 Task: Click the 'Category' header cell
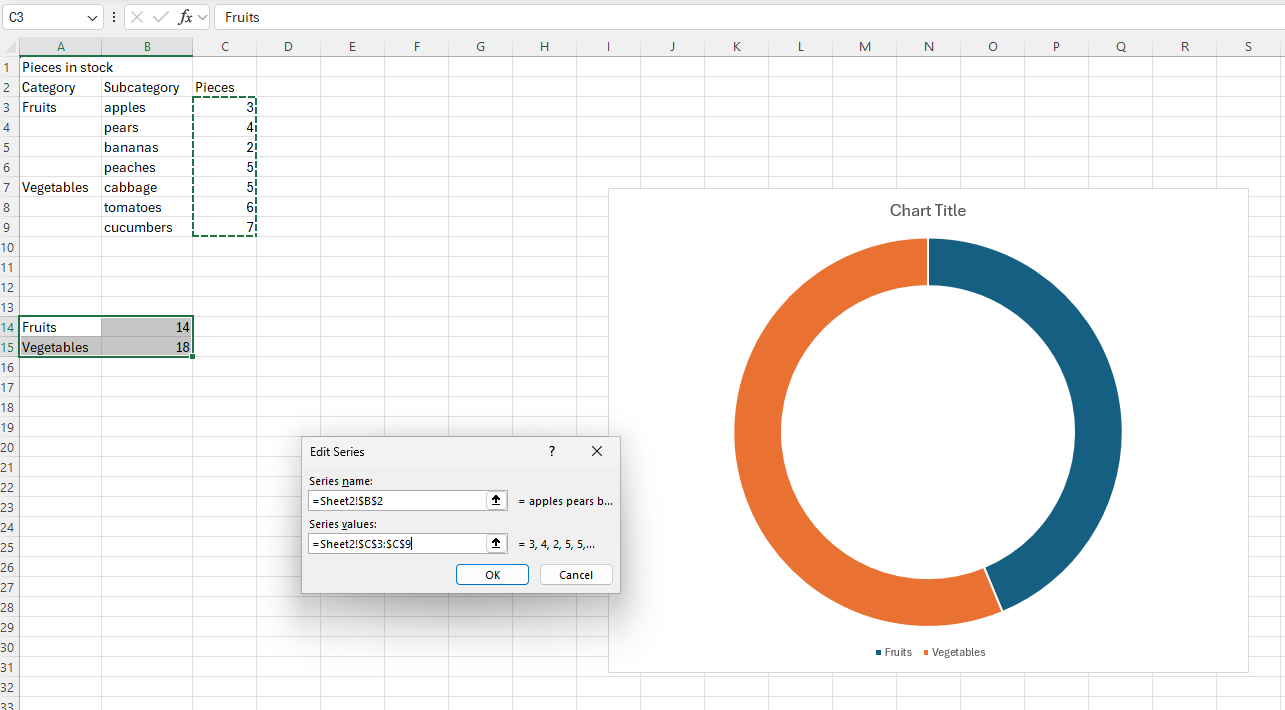click(60, 87)
